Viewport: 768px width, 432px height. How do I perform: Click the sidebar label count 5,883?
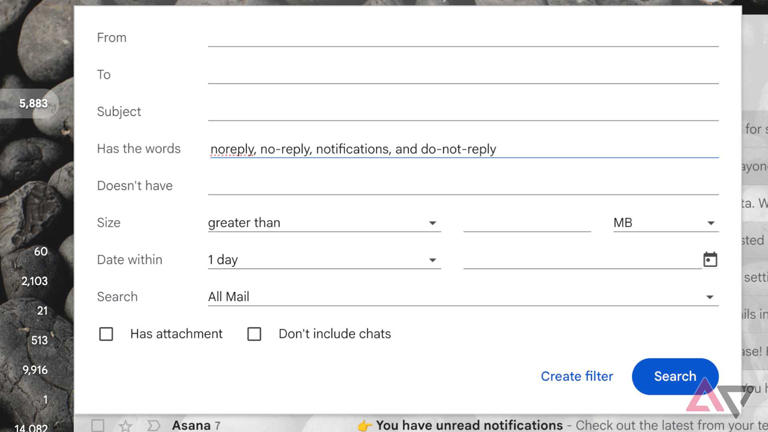pyautogui.click(x=33, y=103)
